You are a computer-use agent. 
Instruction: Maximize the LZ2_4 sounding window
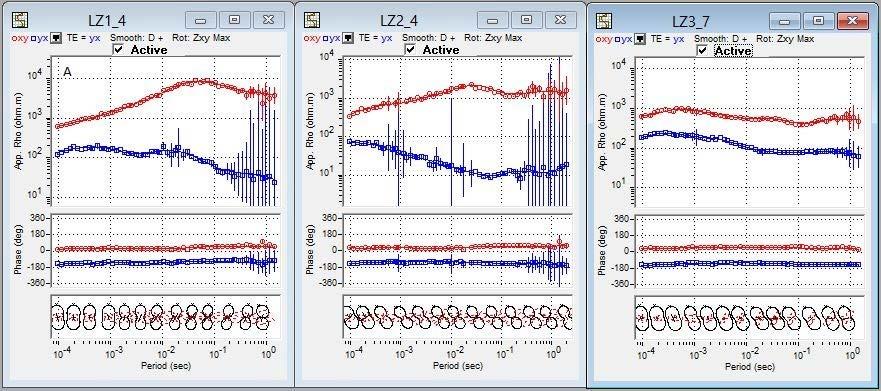[x=526, y=20]
